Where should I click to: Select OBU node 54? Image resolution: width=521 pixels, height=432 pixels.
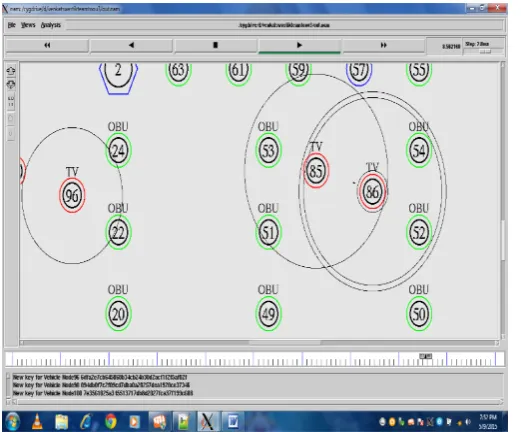(419, 151)
